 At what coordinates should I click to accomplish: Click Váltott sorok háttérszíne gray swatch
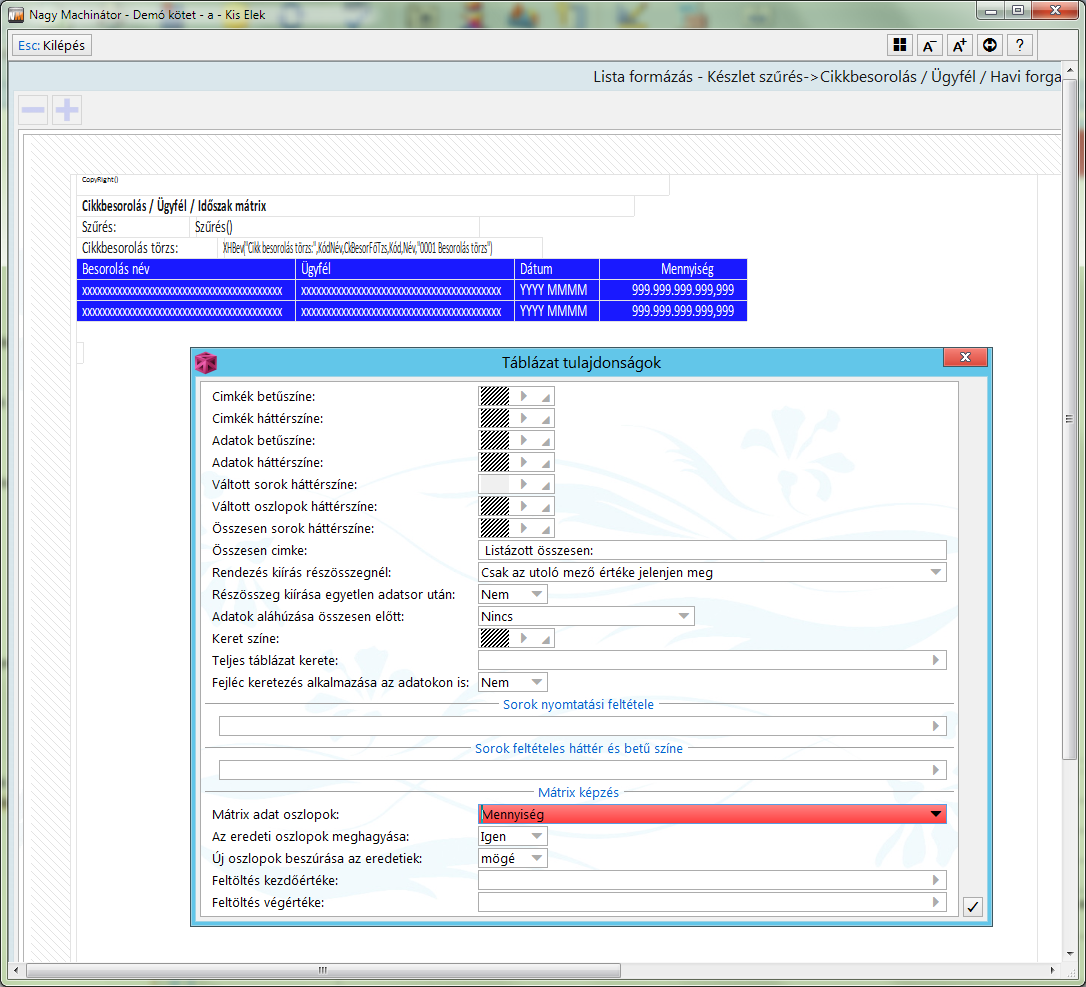[x=495, y=484]
